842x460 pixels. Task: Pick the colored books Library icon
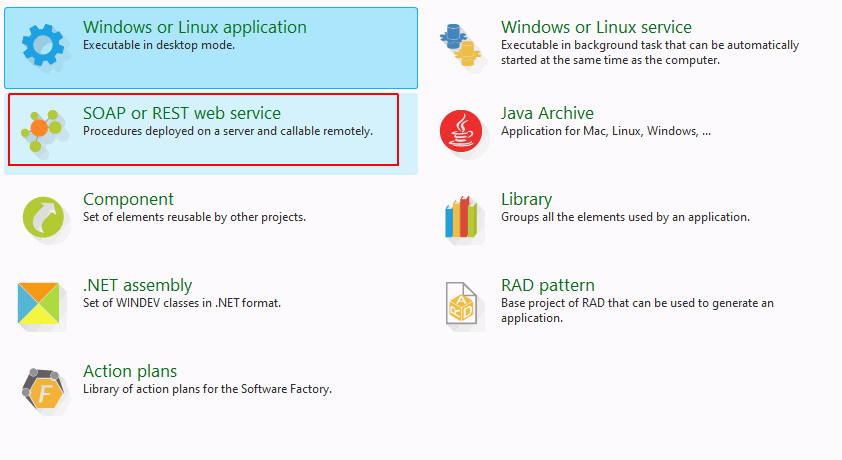point(461,217)
